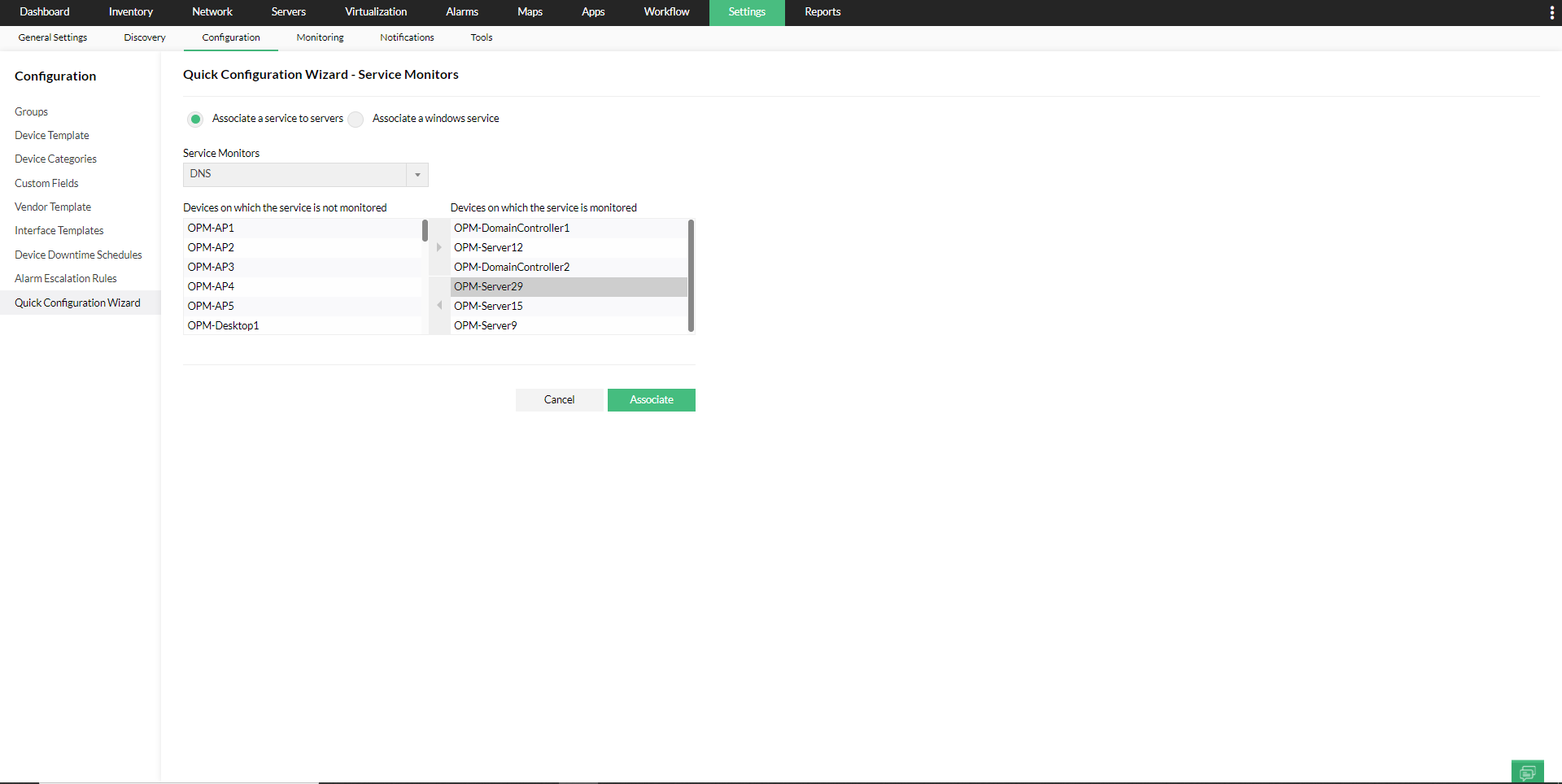This screenshot has width=1562, height=784.
Task: Open Interface Templates settings
Action: (59, 230)
